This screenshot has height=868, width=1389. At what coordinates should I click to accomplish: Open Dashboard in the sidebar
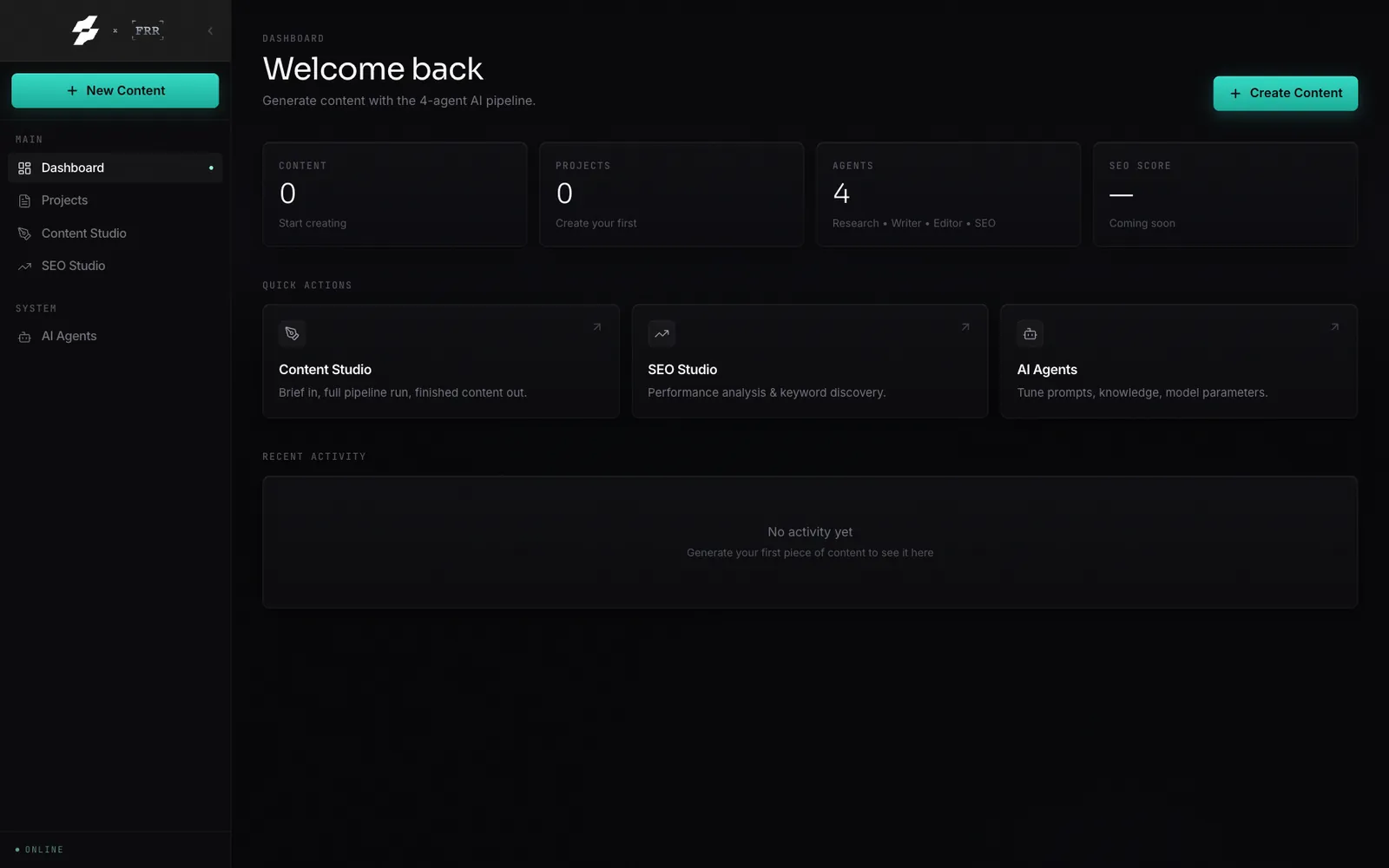tap(115, 168)
